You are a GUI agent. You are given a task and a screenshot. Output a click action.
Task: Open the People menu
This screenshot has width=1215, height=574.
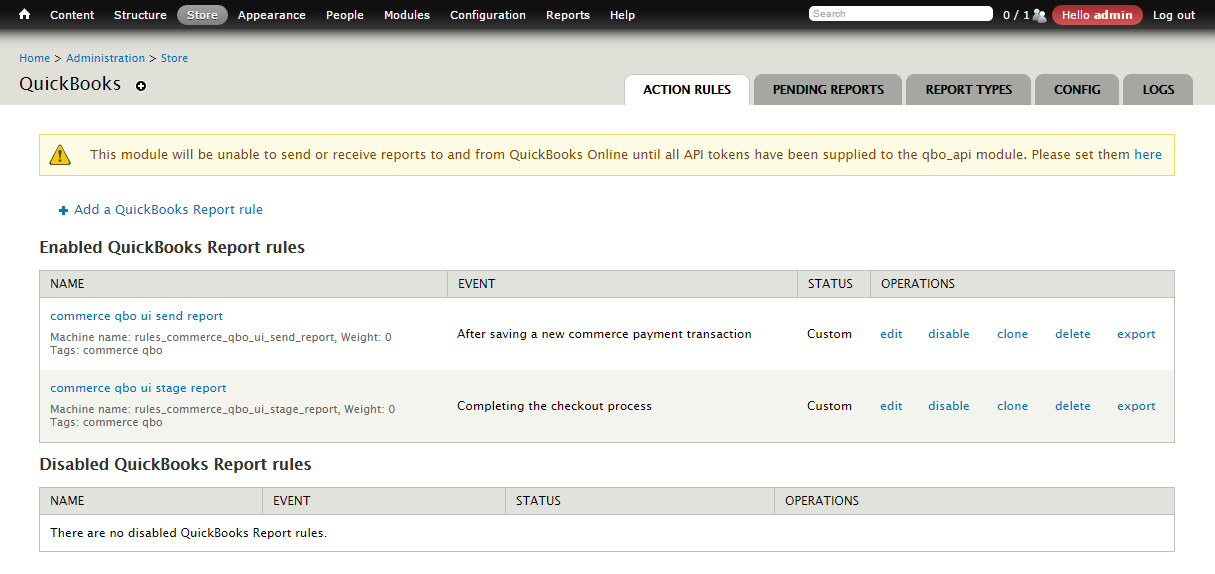pos(345,15)
